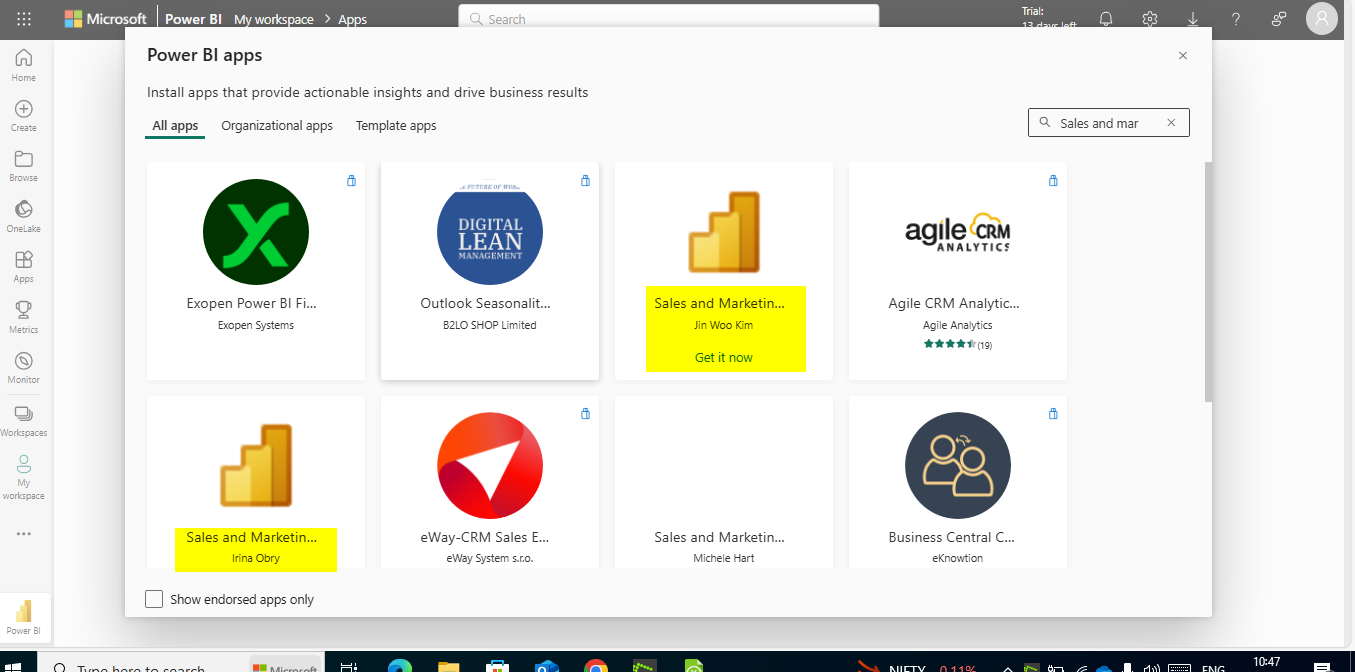
Task: Close the Power BI apps dialog
Action: 1183,56
